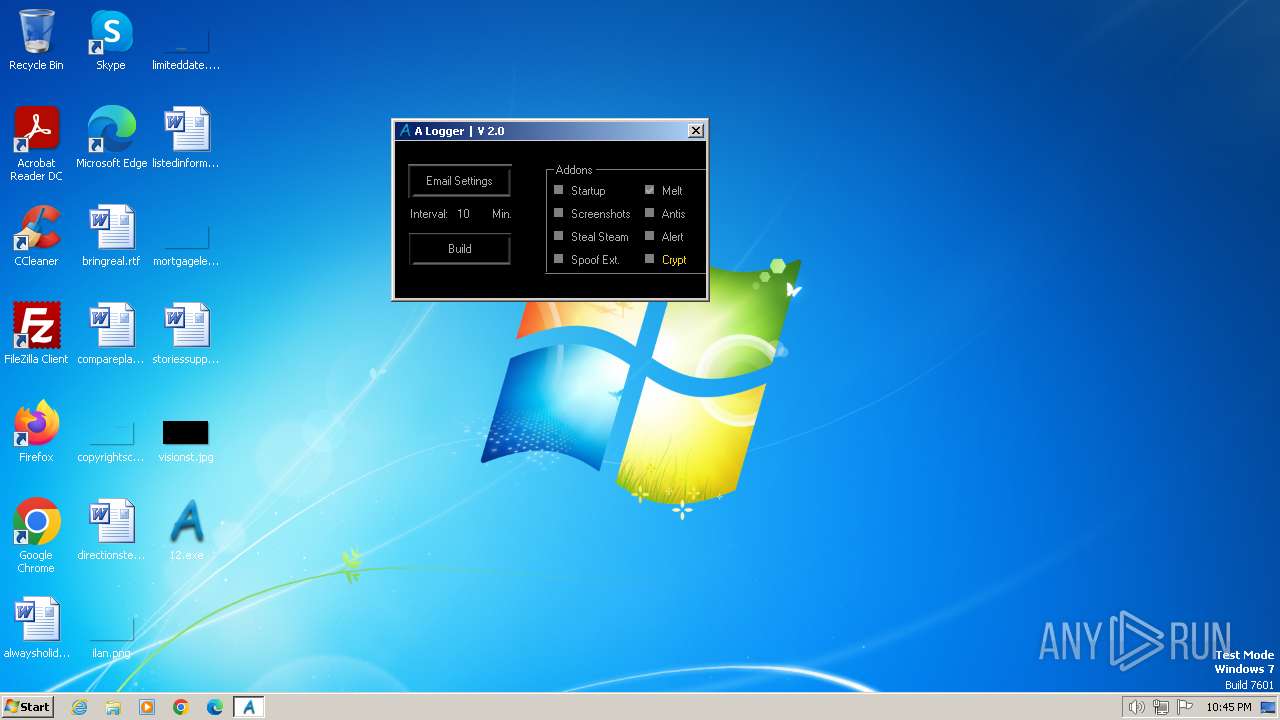Select the alwaysholid document icon
Viewport: 1280px width, 720px height.
(x=36, y=628)
